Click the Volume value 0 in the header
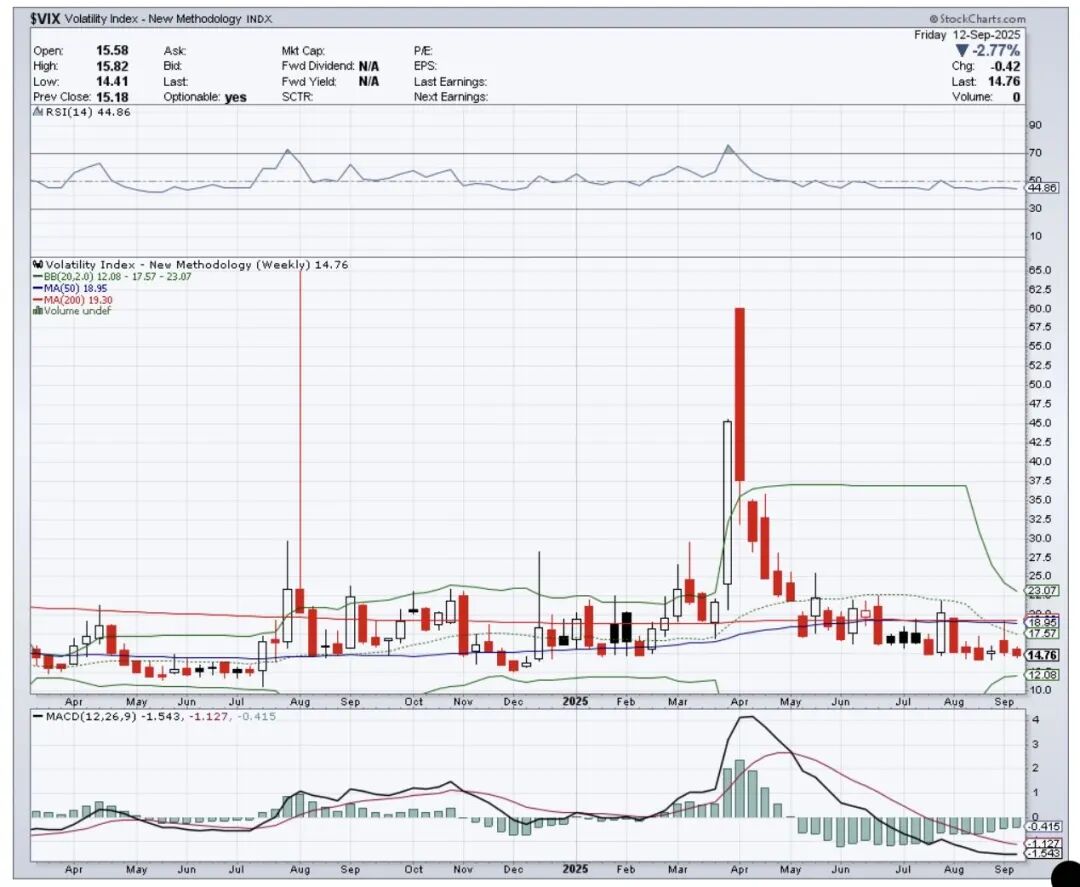The width and height of the screenshot is (1080, 887). [1017, 97]
